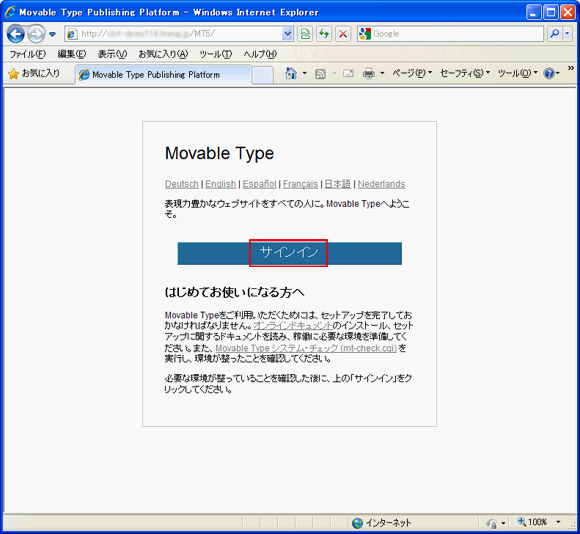Viewport: 580px width, 534px height.
Task: Switch language to English
Action: [220, 184]
